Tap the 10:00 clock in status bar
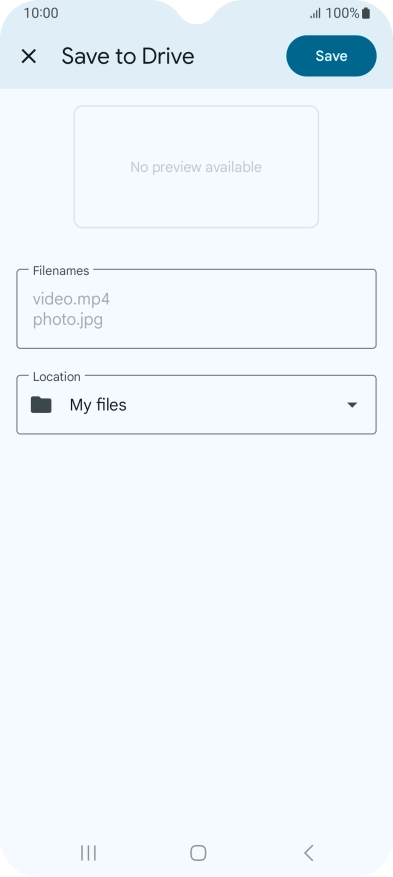393x877 pixels. (40, 13)
